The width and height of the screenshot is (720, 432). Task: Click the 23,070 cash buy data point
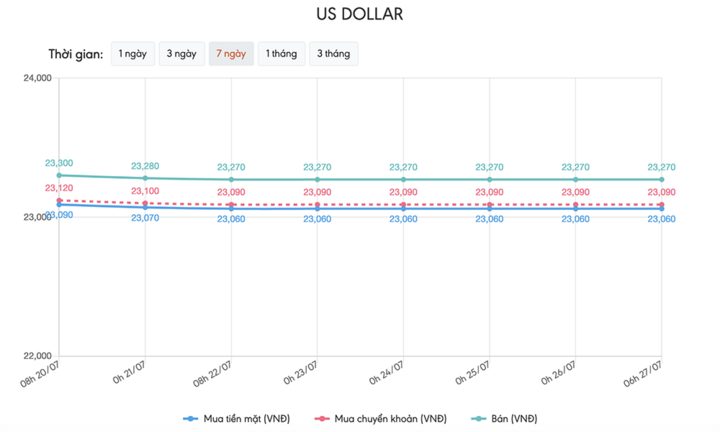[x=145, y=207]
